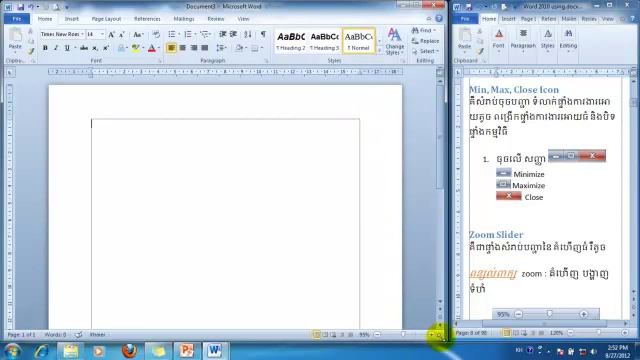Click Format Painter in Document3 window
Image resolution: width=640 pixels, height=360 pixels.
pyautogui.click(x=31, y=52)
